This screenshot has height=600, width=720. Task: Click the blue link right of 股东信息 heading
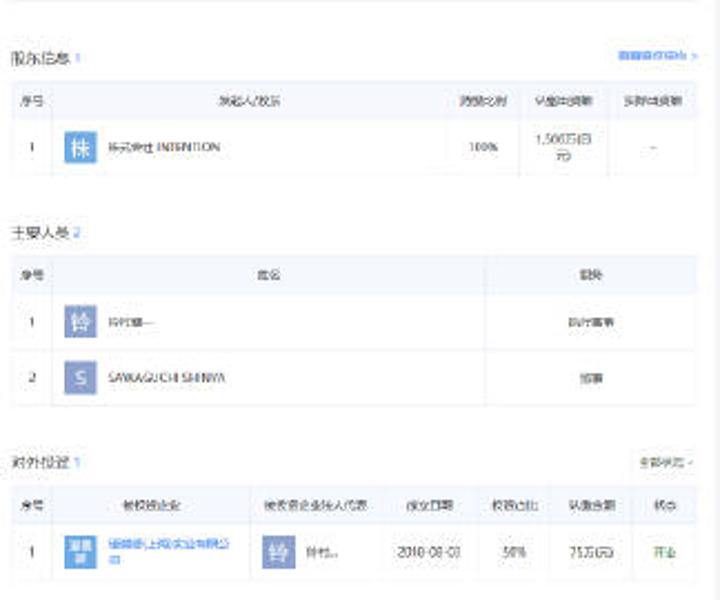(656, 56)
